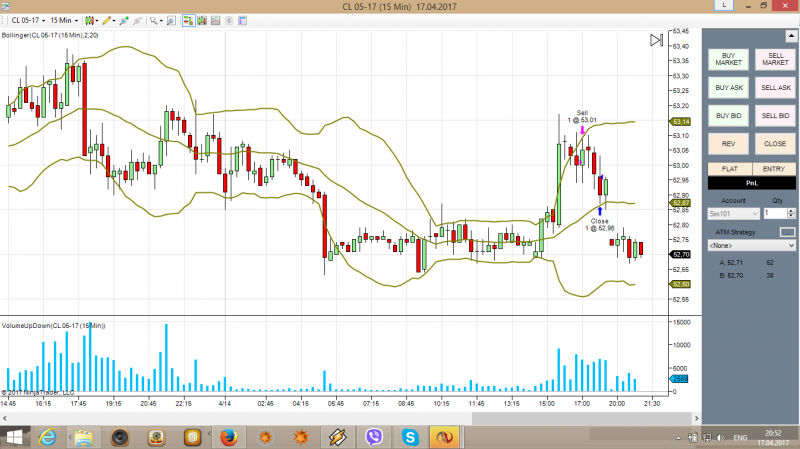Activate the zoom frame magnifier icon
This screenshot has width=800, height=449.
(171, 20)
